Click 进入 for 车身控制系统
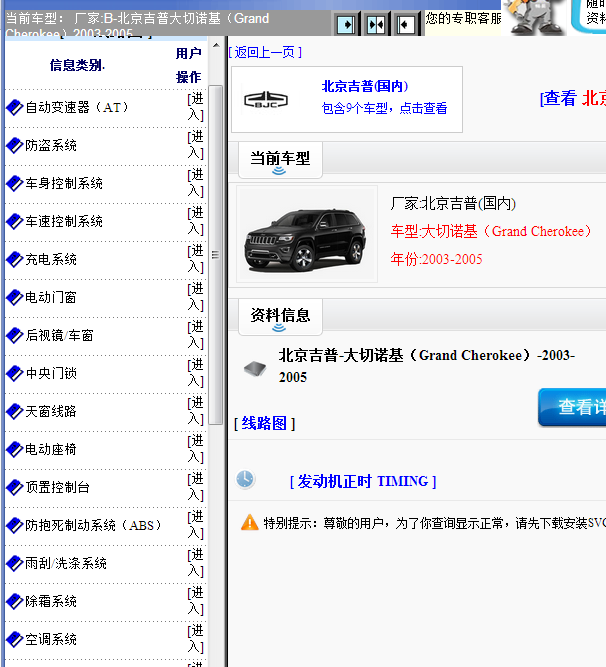The width and height of the screenshot is (606, 667). pyautogui.click(x=196, y=183)
